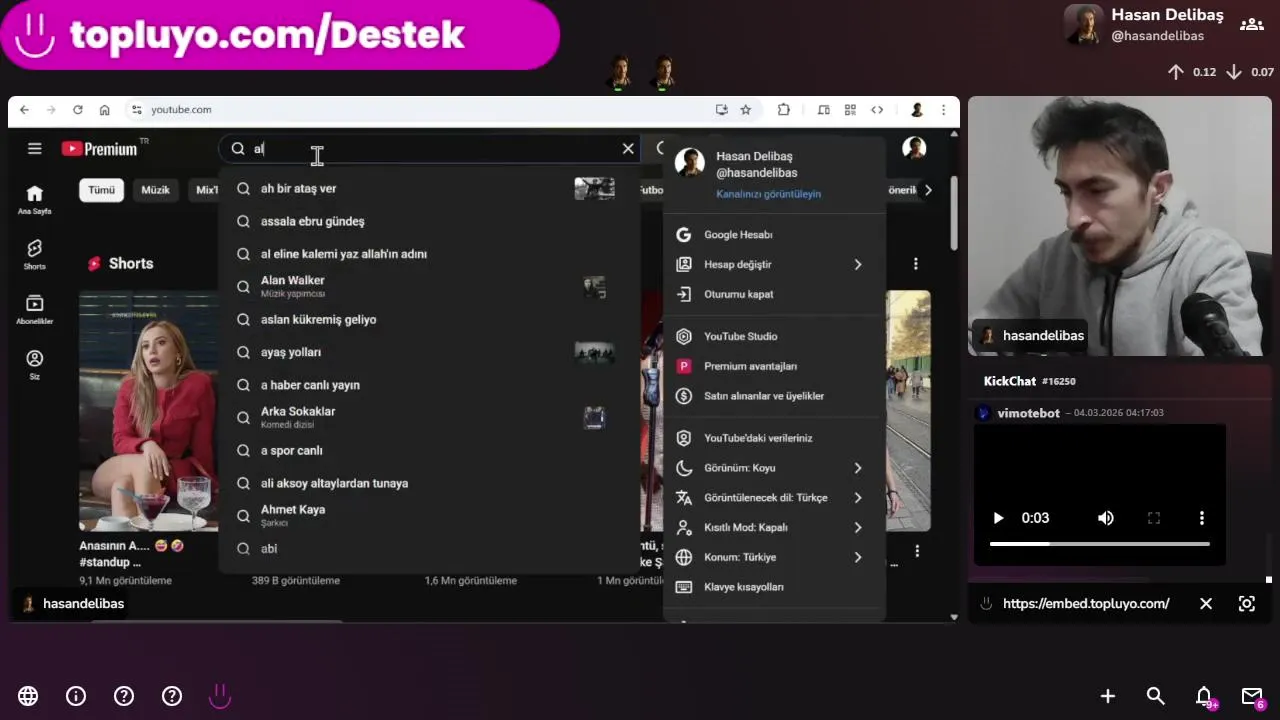Select the Mix filter chip

pyautogui.click(x=204, y=190)
